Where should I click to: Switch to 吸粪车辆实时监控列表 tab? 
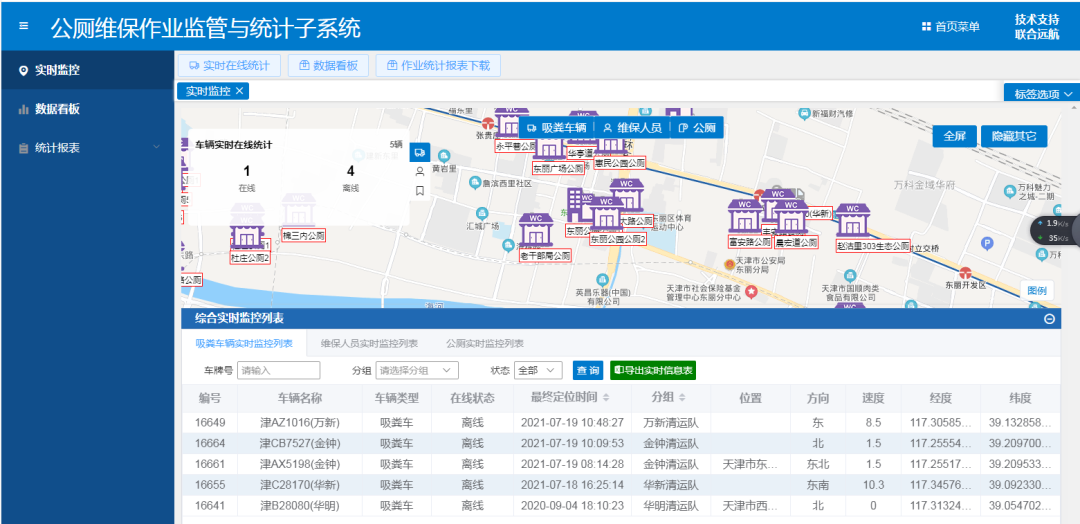click(245, 343)
